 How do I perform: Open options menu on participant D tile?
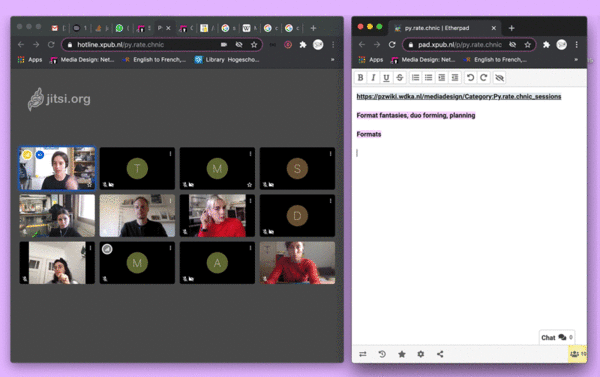(x=331, y=201)
